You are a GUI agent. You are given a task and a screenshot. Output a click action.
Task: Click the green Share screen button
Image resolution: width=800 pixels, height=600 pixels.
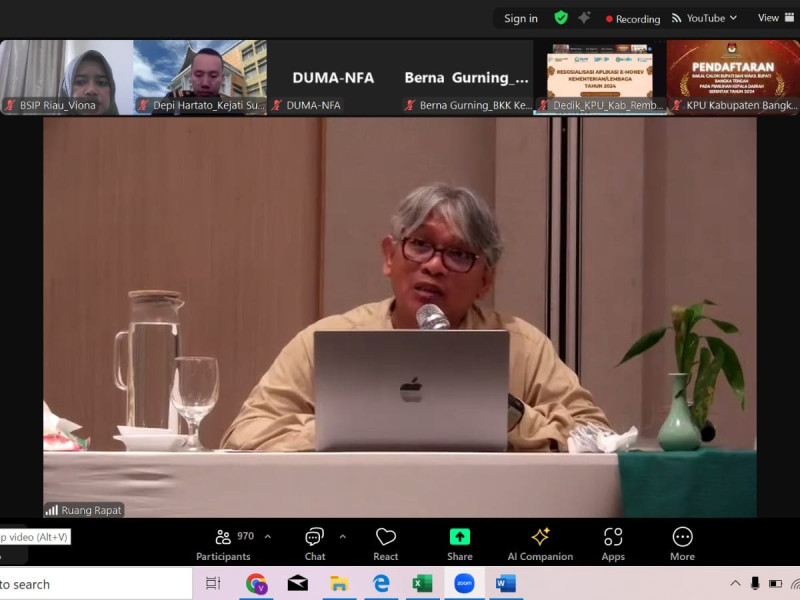click(460, 543)
